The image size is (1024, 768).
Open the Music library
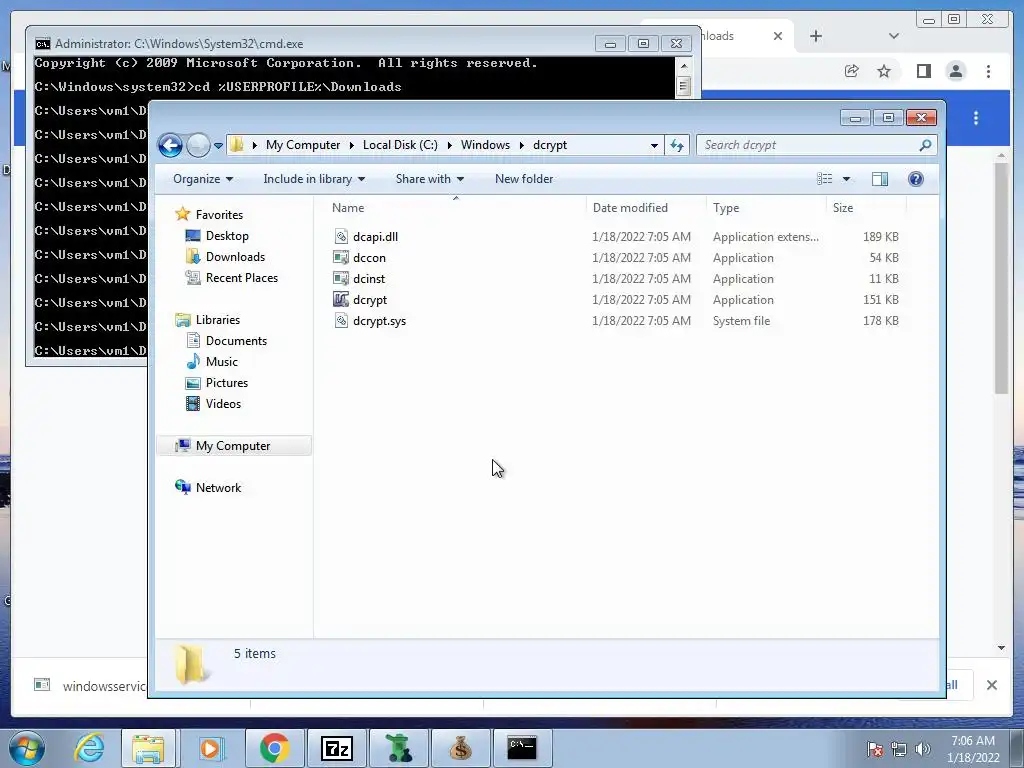(221, 362)
